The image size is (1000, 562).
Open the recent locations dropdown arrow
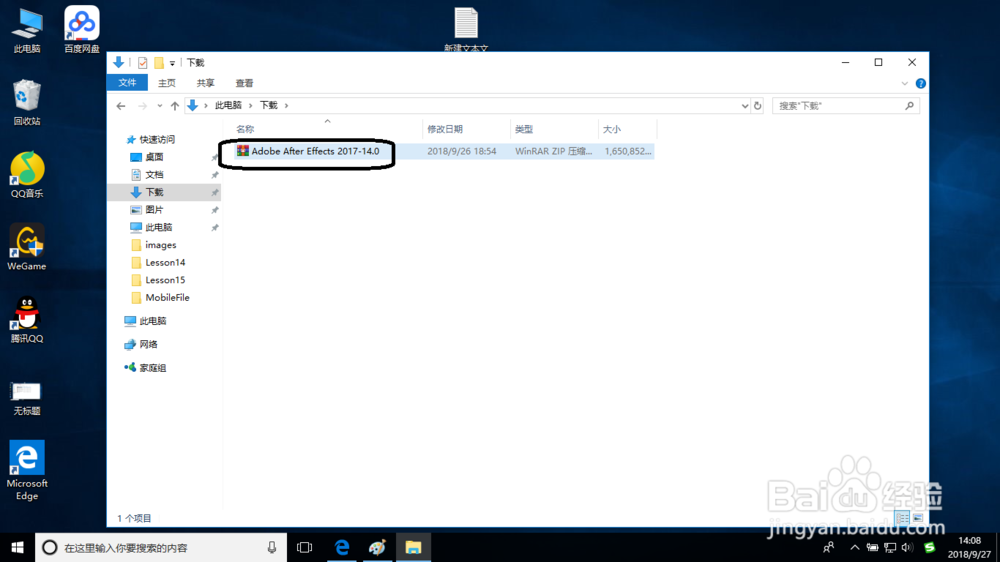pos(159,106)
